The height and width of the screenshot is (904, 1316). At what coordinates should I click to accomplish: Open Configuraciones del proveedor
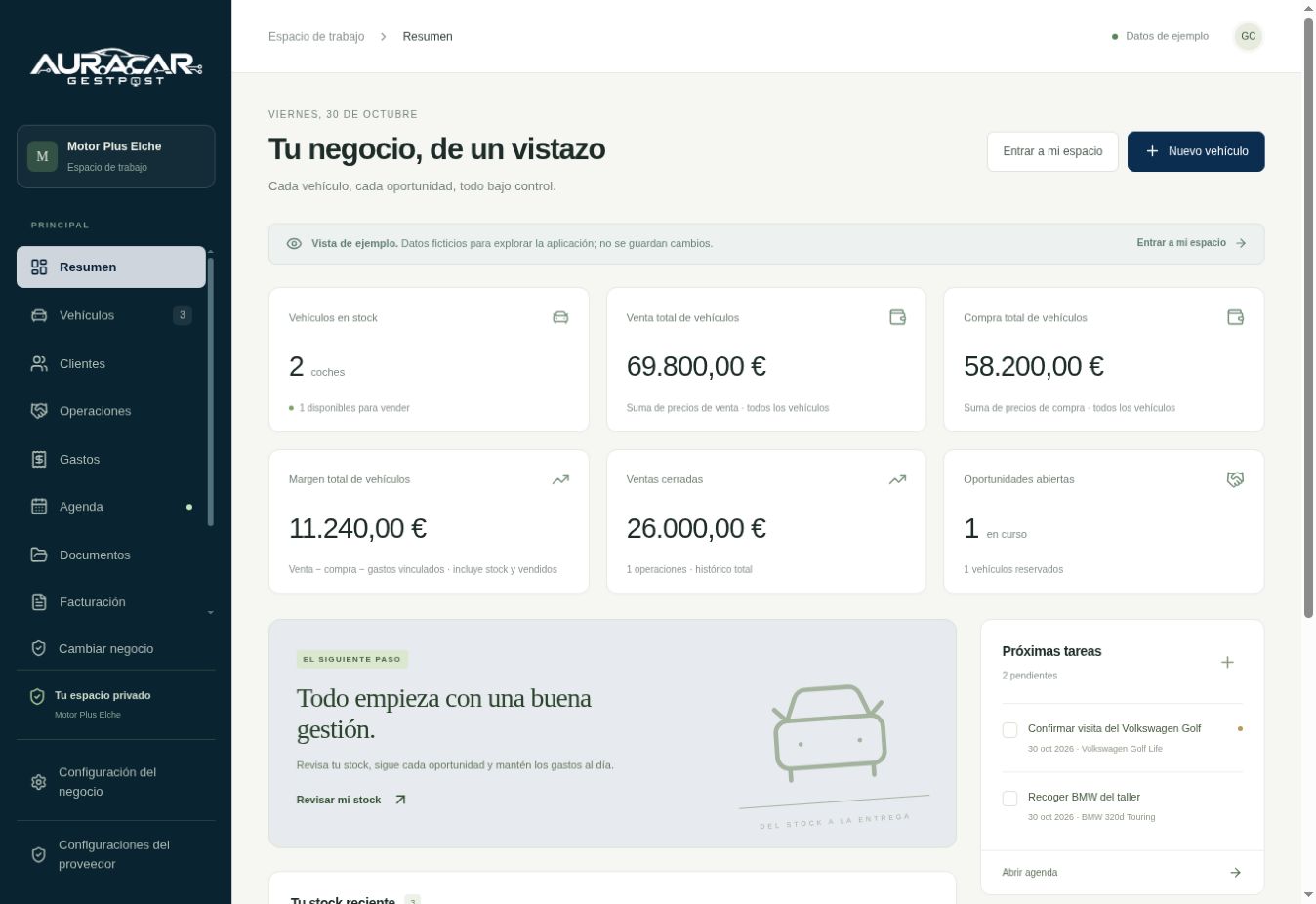tap(115, 854)
